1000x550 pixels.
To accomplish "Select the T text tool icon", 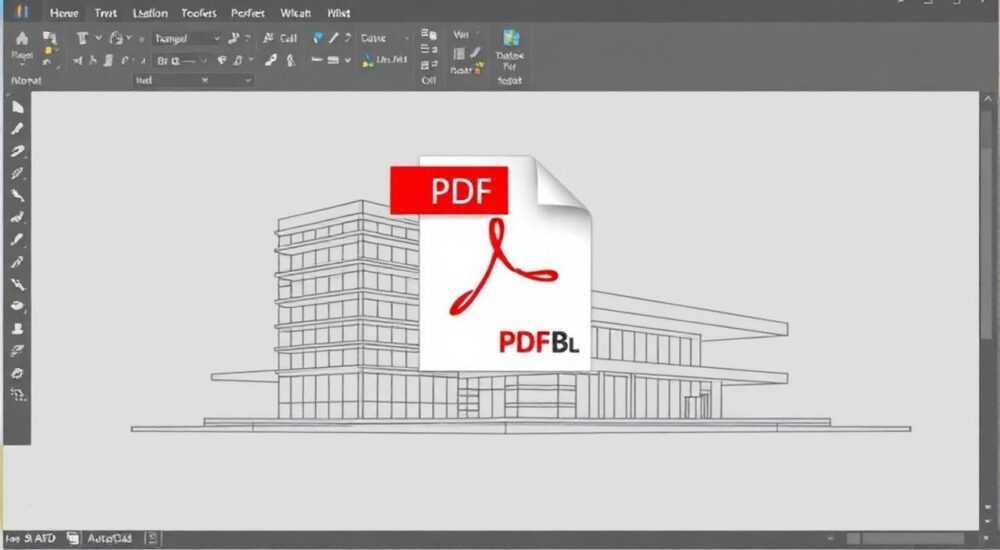I will click(x=82, y=38).
